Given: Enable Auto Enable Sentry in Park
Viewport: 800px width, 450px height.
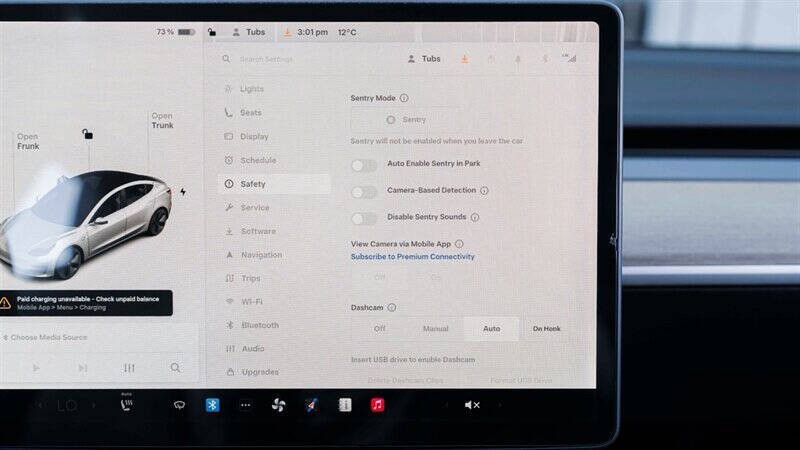Looking at the screenshot, I should point(364,165).
